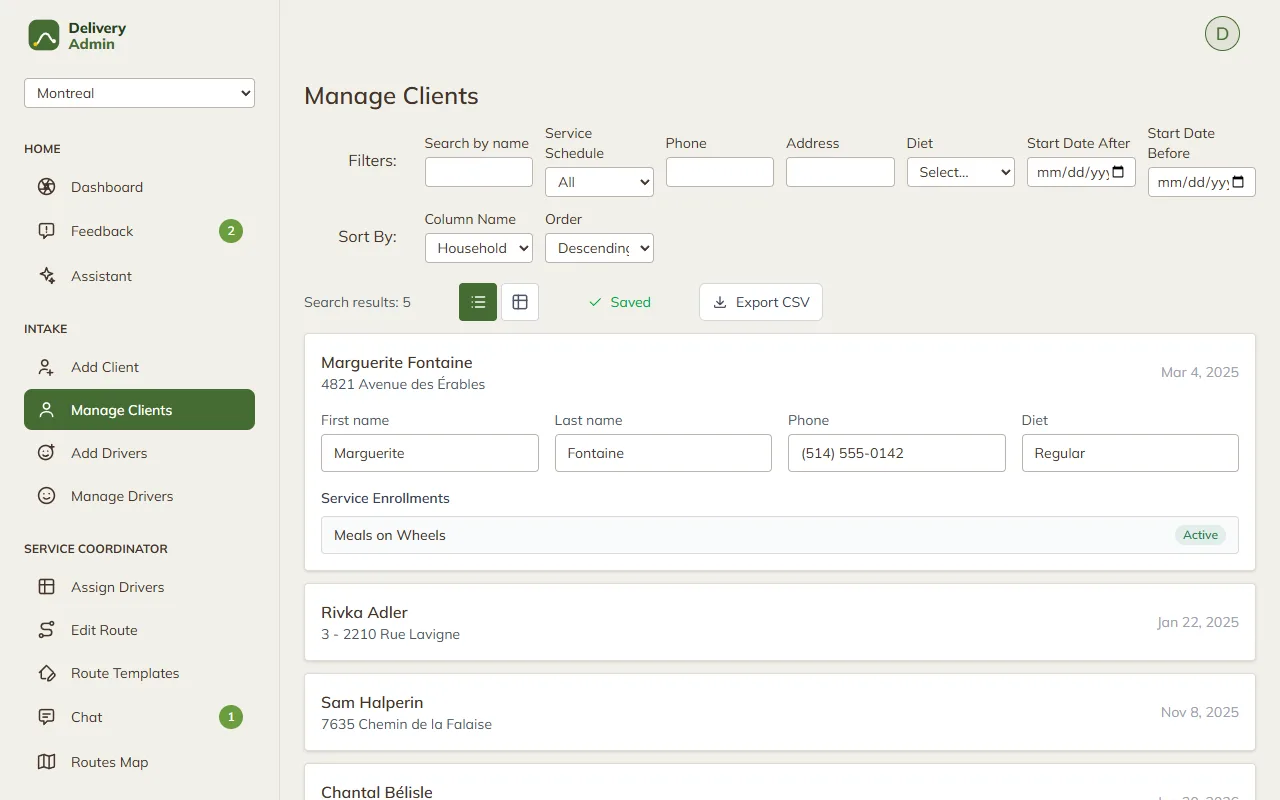Image resolution: width=1280 pixels, height=800 pixels.
Task: Click the Start Date After date field
Action: click(x=1081, y=172)
